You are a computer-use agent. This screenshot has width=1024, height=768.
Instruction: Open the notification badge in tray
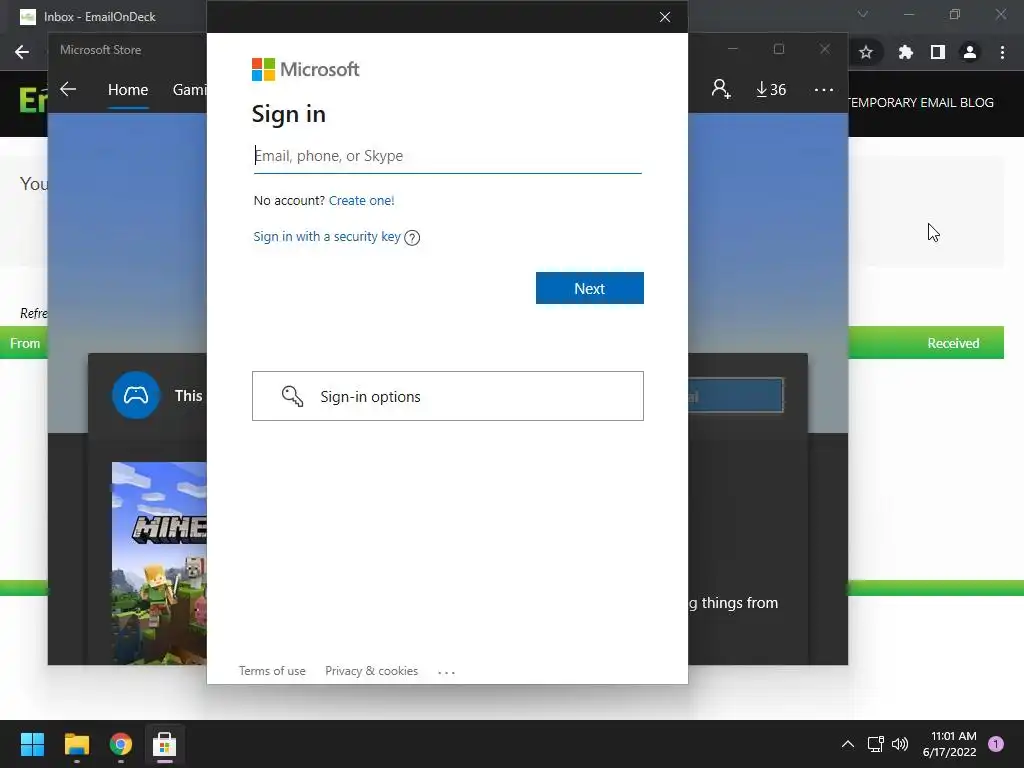996,744
